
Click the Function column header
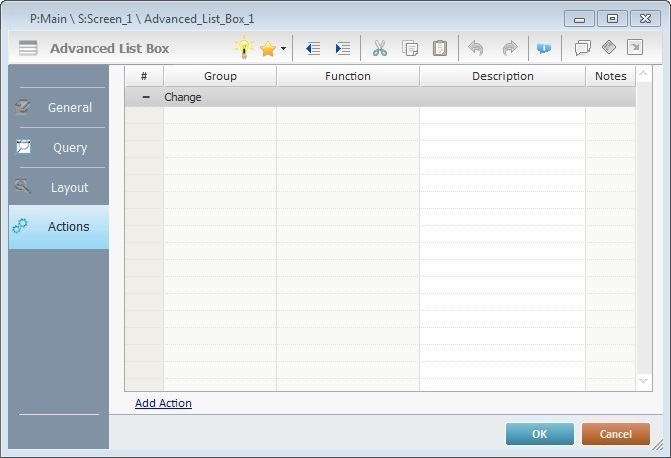click(347, 76)
